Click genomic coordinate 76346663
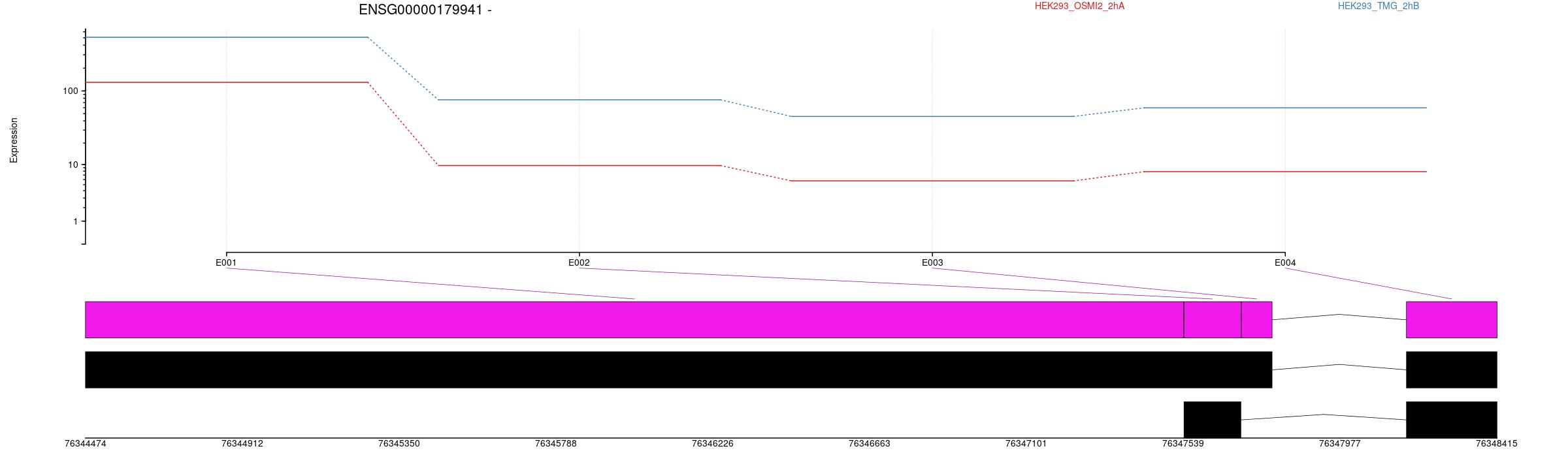The width and height of the screenshot is (1568, 457). [x=870, y=444]
